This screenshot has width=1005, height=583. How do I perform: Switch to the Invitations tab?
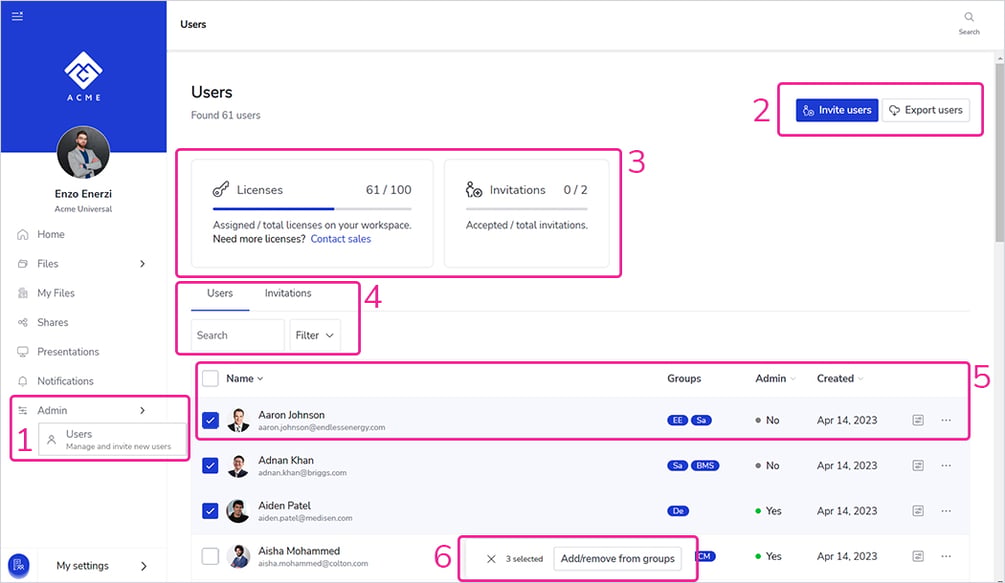coord(288,293)
